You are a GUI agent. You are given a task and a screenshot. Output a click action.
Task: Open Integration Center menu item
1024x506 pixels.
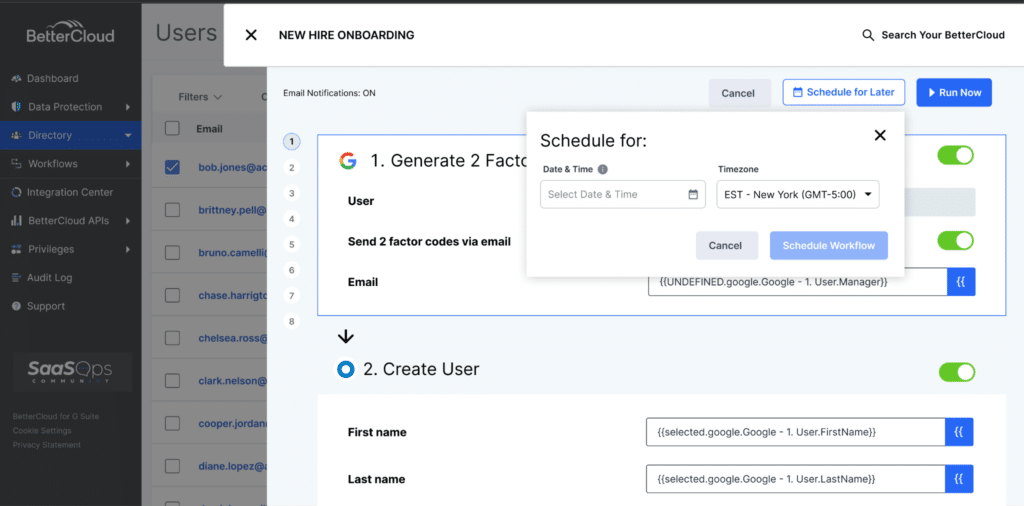[x=71, y=193]
